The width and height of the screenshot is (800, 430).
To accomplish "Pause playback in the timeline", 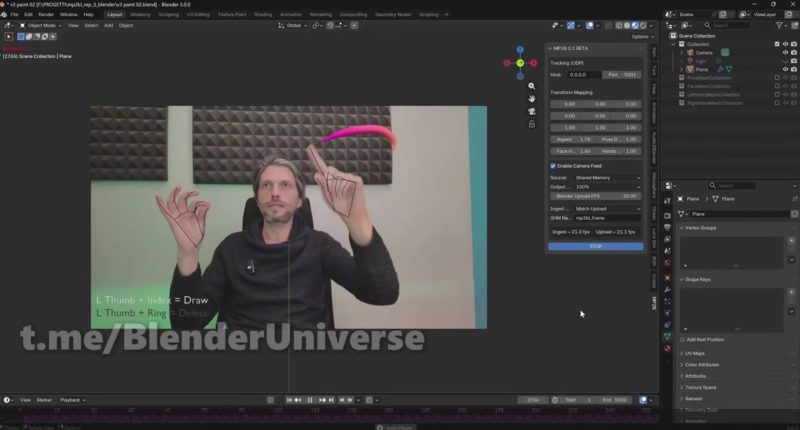I will pos(310,400).
